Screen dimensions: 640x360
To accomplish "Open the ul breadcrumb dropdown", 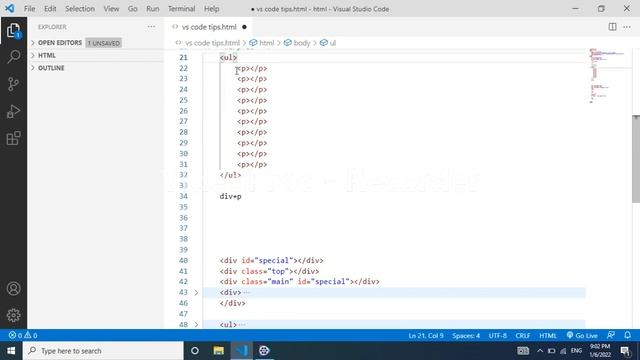I will (328, 43).
